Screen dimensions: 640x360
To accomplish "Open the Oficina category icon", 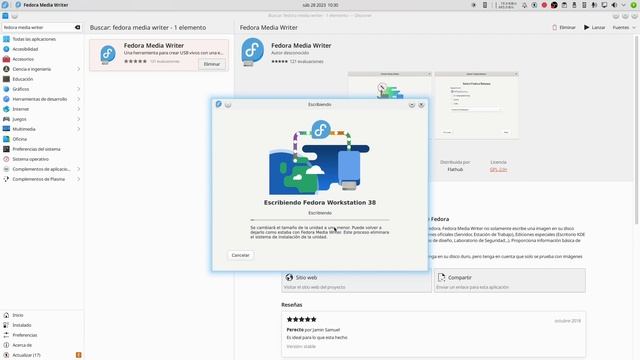I will (x=6, y=139).
